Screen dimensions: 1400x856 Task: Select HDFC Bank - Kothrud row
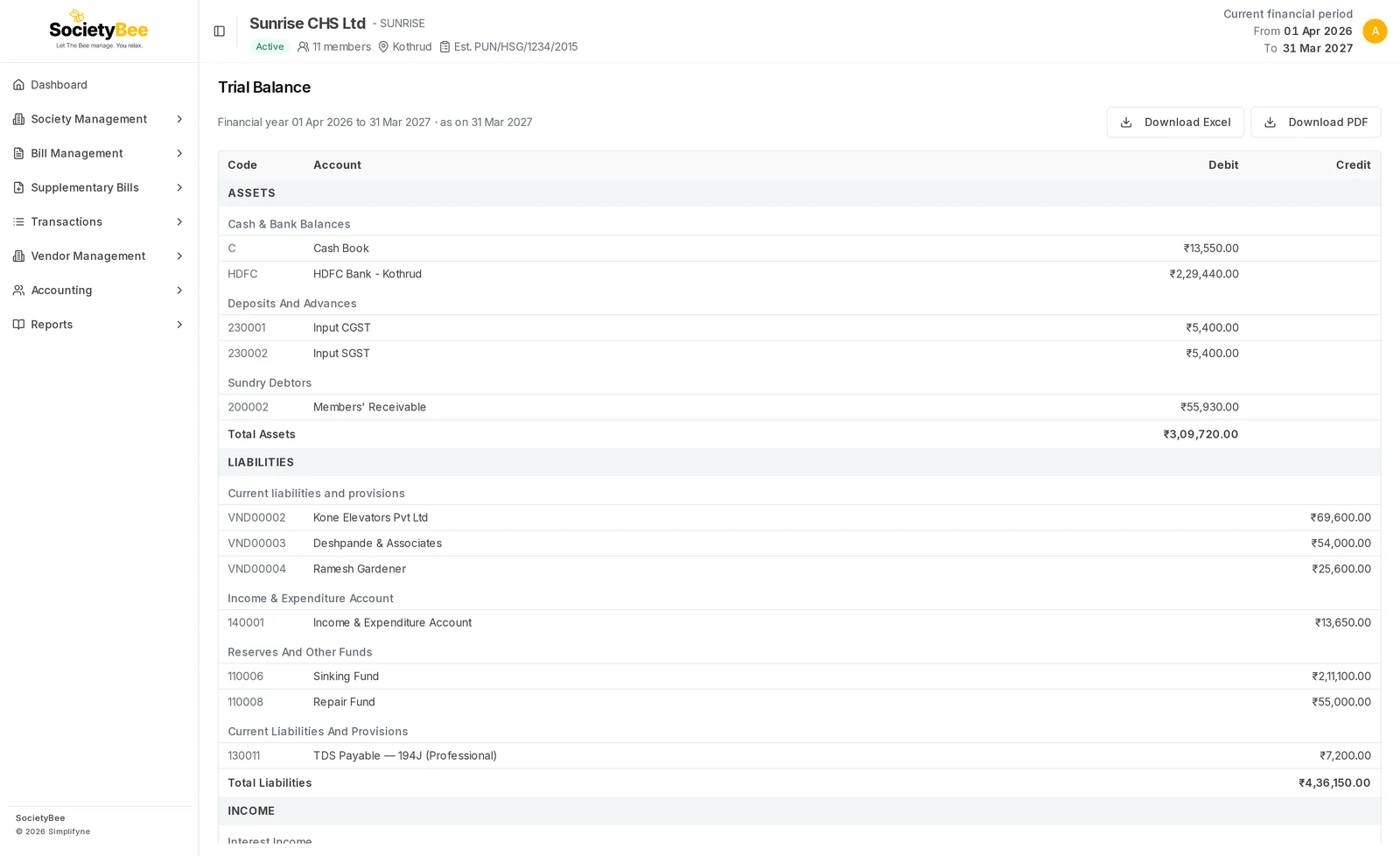point(799,274)
